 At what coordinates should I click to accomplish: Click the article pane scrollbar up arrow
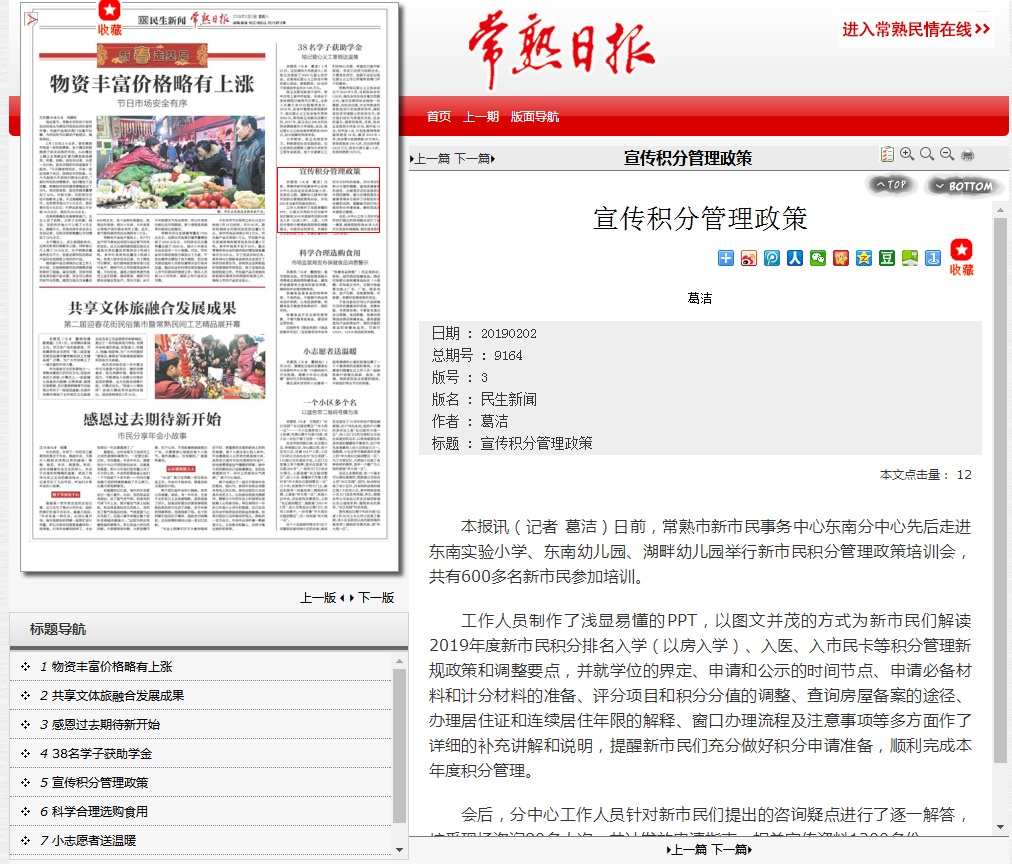click(x=1000, y=210)
